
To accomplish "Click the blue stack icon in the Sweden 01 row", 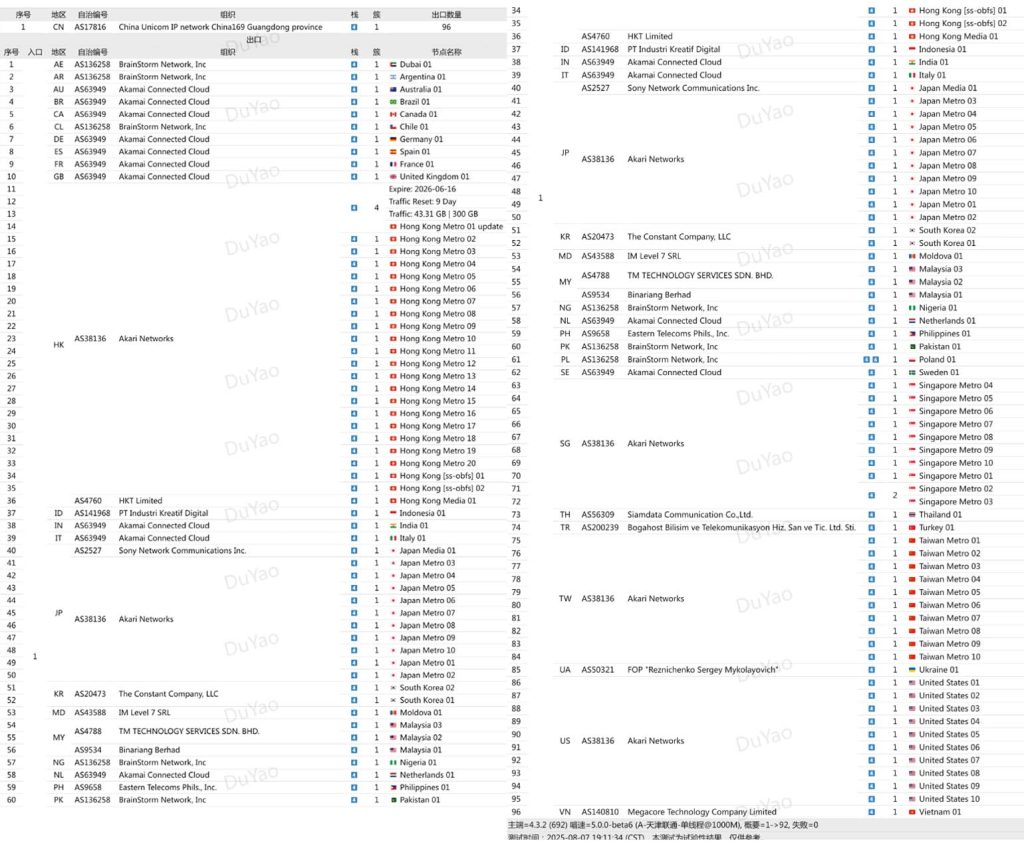I will coord(871,372).
